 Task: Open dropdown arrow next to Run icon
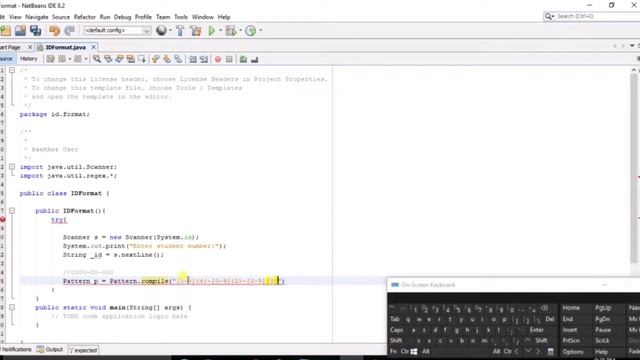[220, 31]
